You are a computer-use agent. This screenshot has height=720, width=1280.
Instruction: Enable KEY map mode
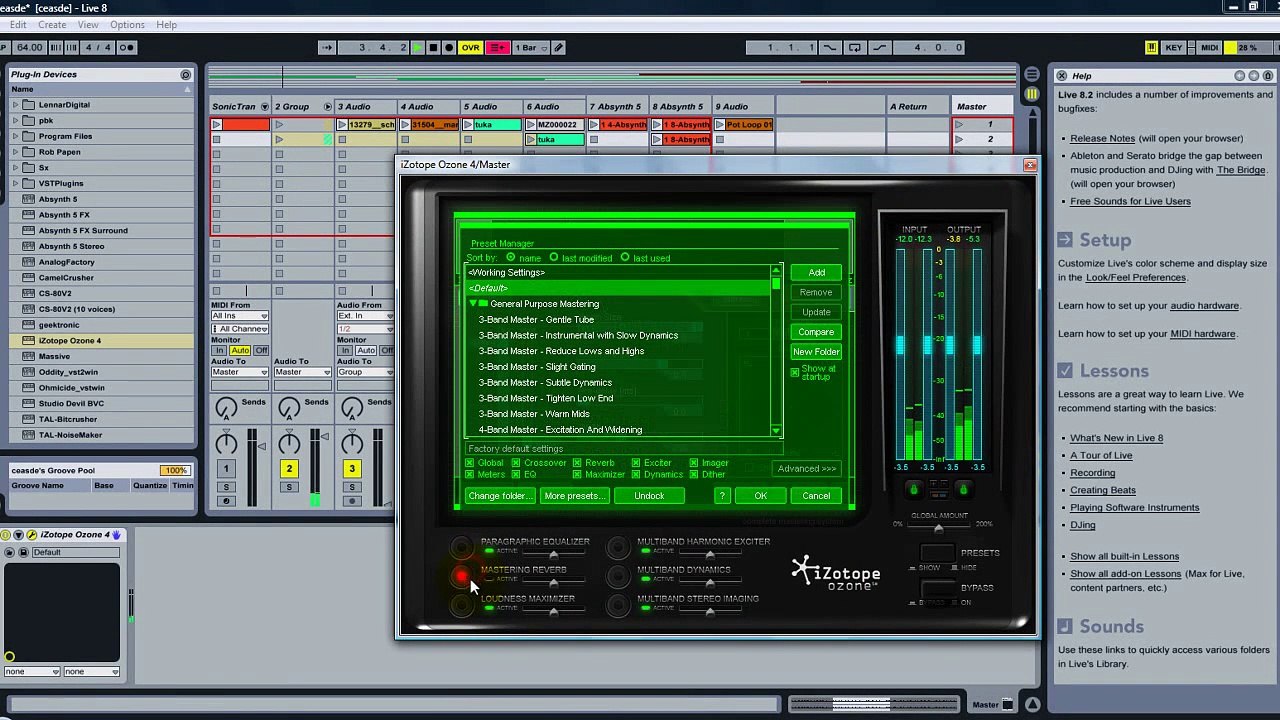tap(1173, 47)
